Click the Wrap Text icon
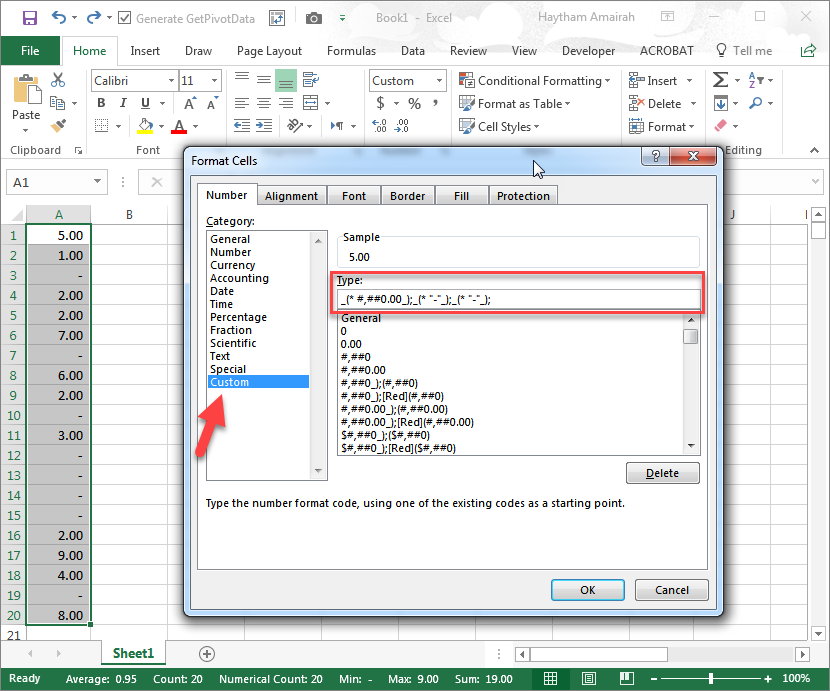The height and width of the screenshot is (691, 830). point(311,80)
